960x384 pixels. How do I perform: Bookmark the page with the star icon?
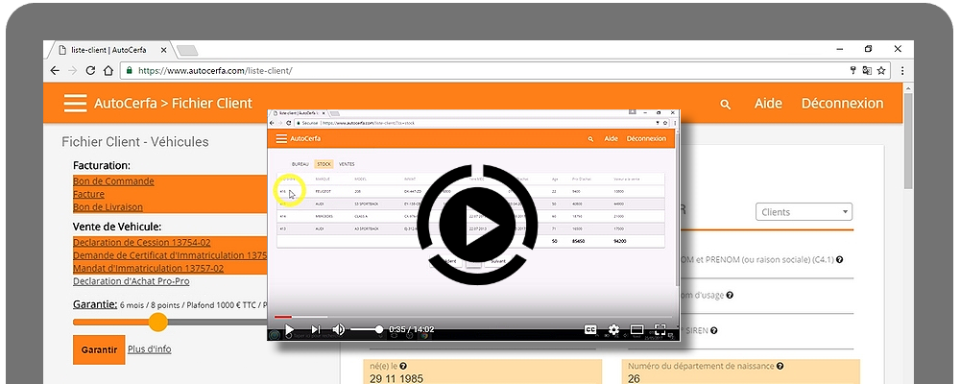pyautogui.click(x=881, y=70)
